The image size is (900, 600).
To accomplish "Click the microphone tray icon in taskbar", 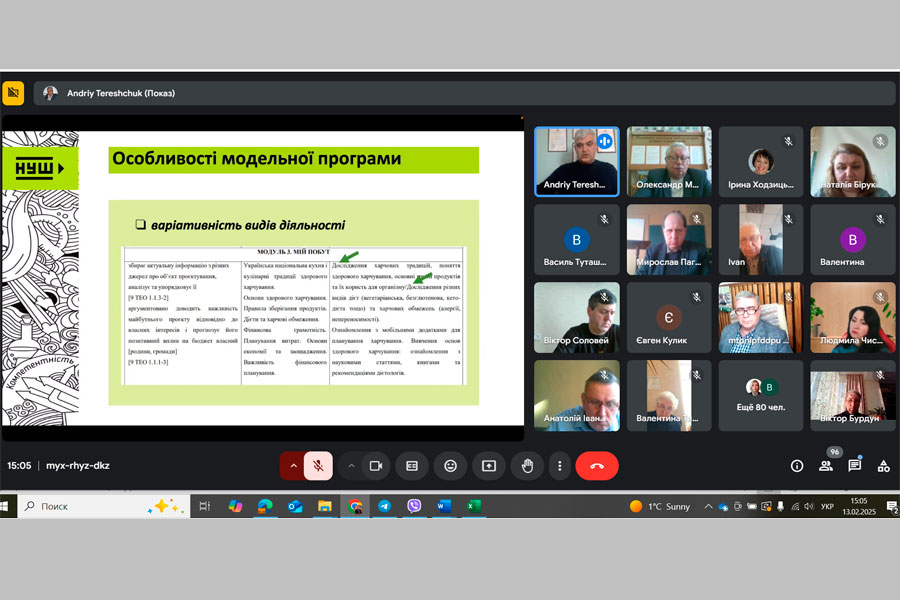I will pos(781,506).
